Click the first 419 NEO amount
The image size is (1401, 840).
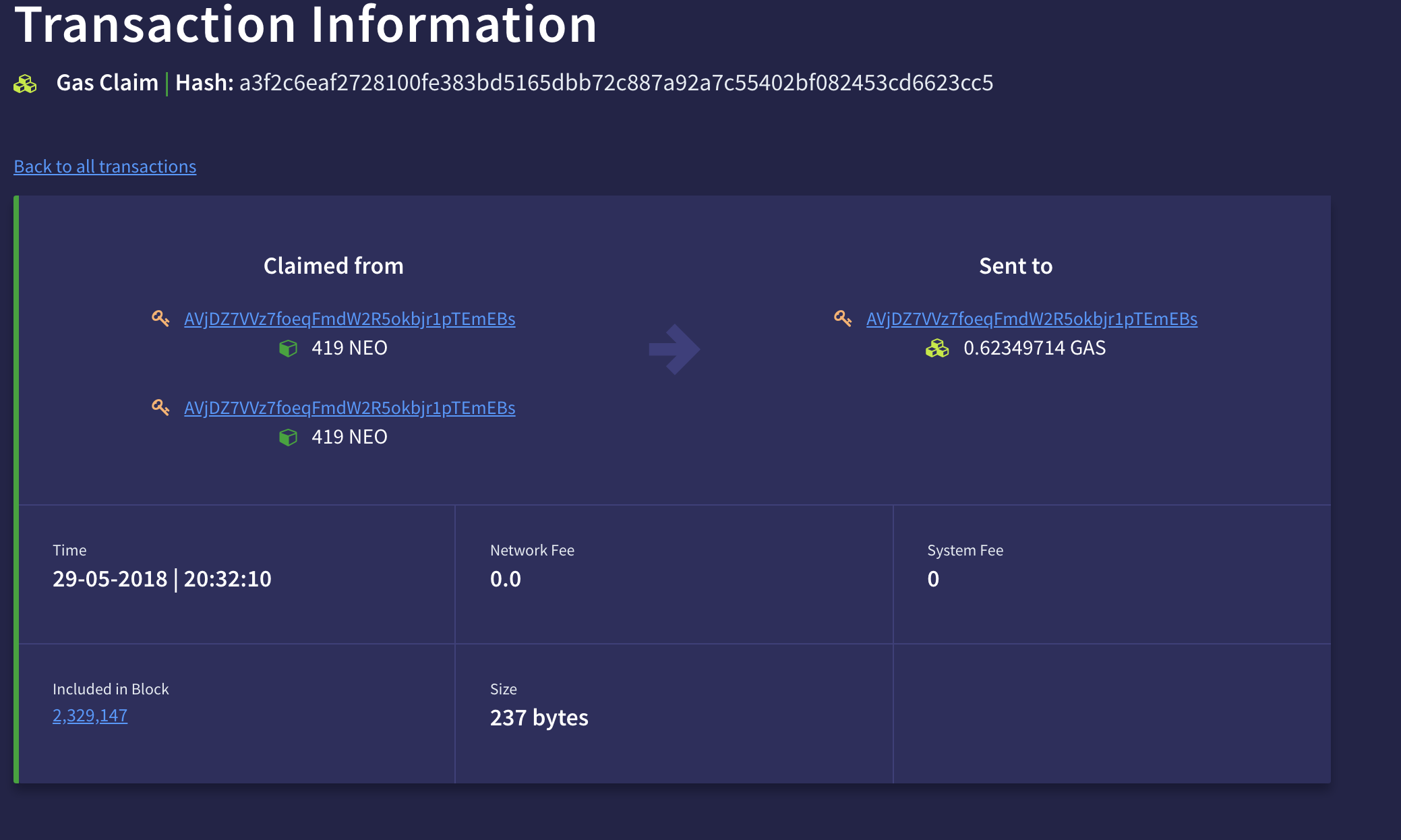(349, 348)
